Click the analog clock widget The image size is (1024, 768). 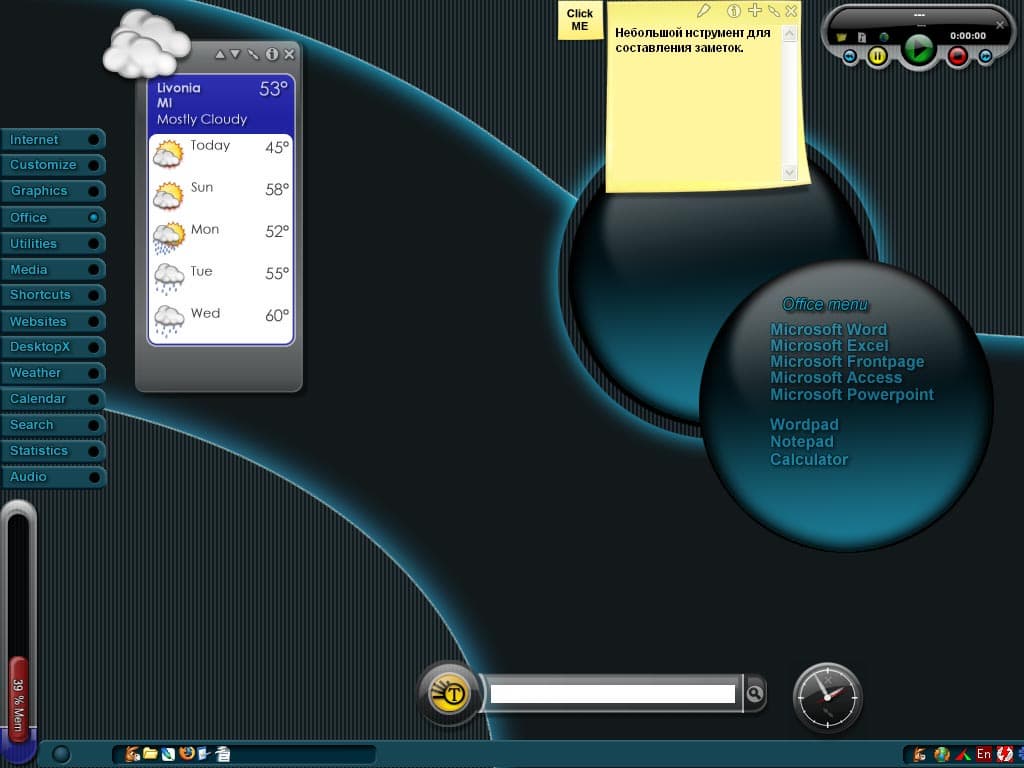[827, 697]
